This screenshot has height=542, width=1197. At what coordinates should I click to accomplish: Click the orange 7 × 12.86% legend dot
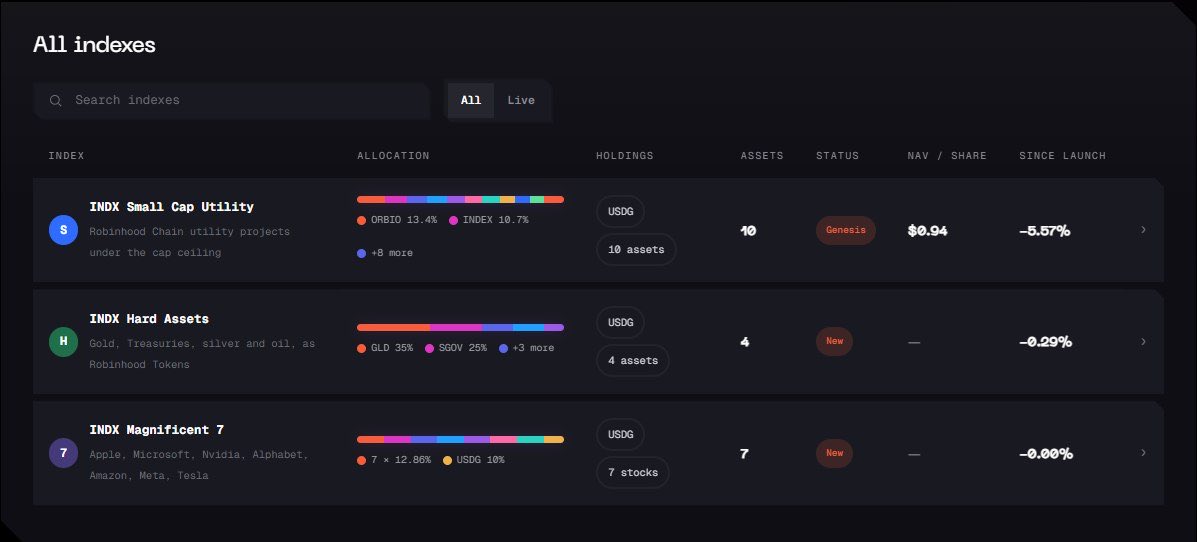coord(362,460)
